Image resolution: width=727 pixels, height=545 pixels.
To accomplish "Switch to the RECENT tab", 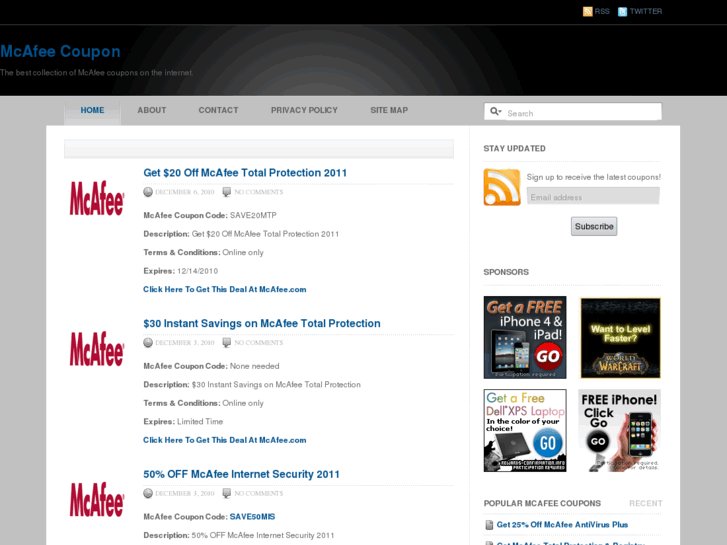I will pyautogui.click(x=645, y=503).
